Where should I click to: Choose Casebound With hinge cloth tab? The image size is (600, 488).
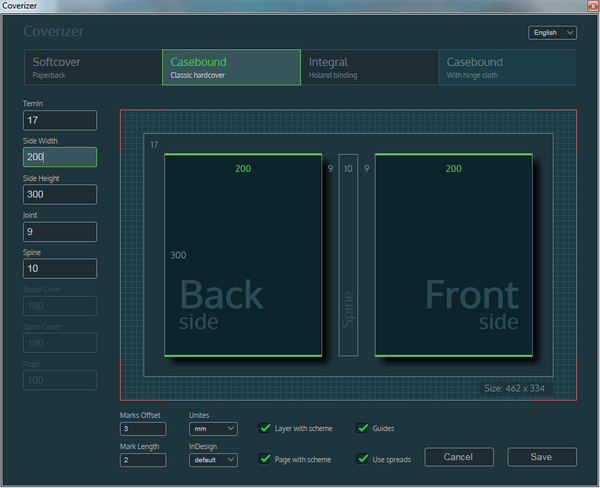tap(508, 67)
